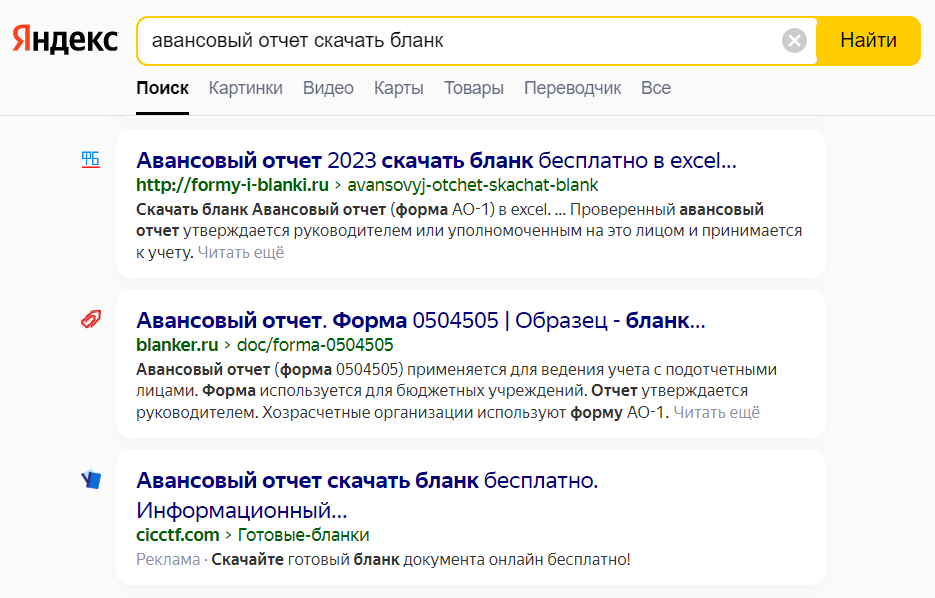
Task: Click Читать ещё under formy-i-blanki result
Action: [x=241, y=252]
